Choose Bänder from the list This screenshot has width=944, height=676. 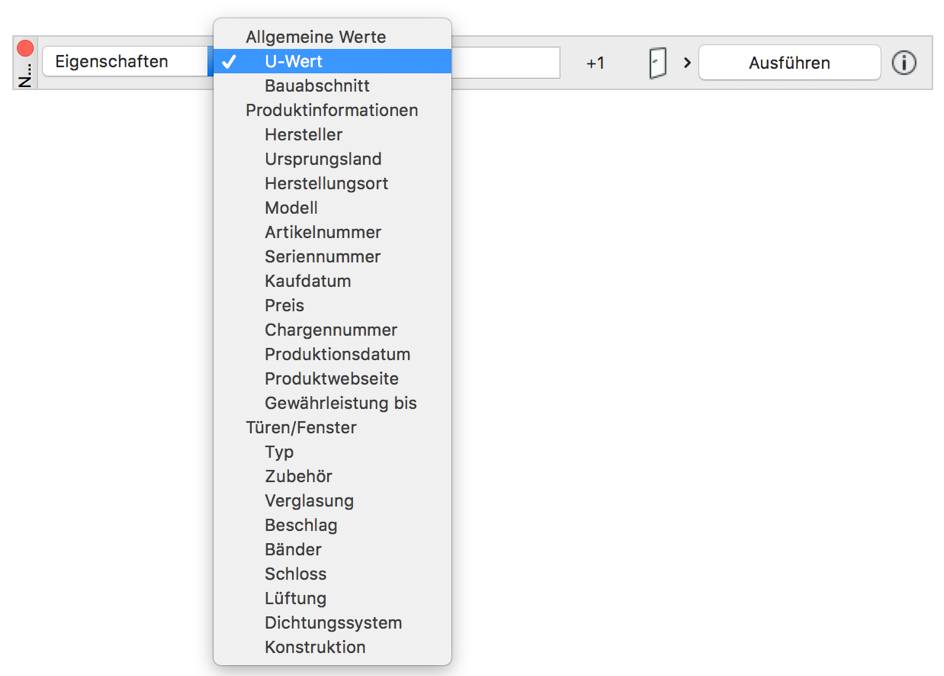pos(332,549)
